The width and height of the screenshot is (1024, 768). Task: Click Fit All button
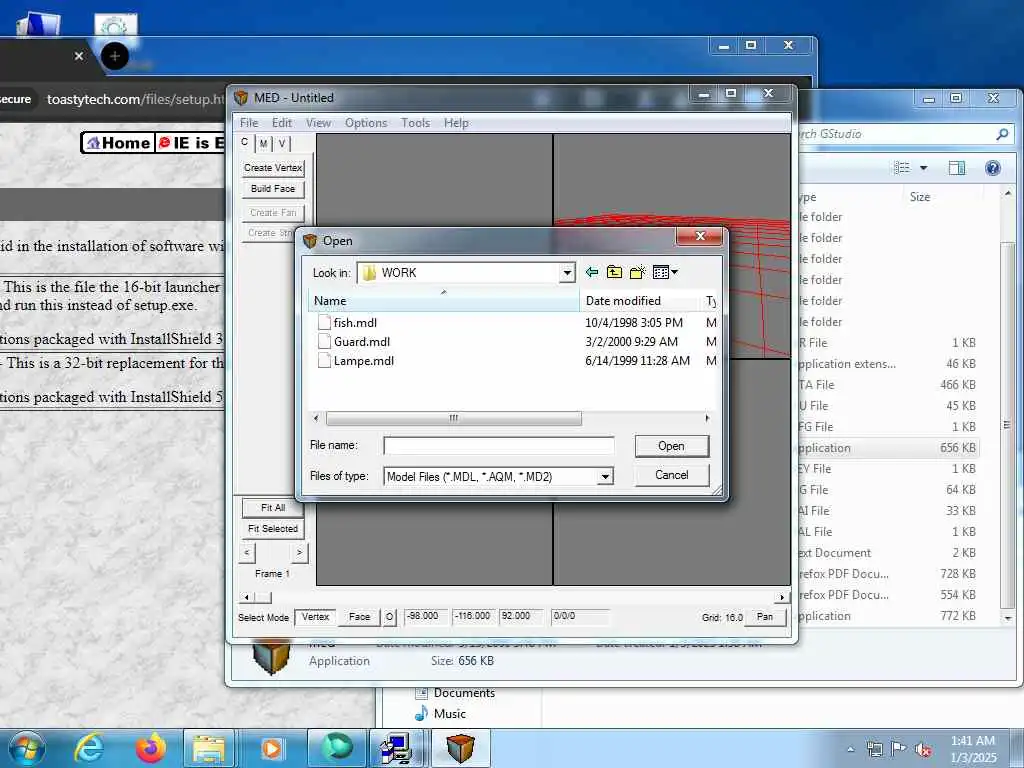(x=273, y=507)
